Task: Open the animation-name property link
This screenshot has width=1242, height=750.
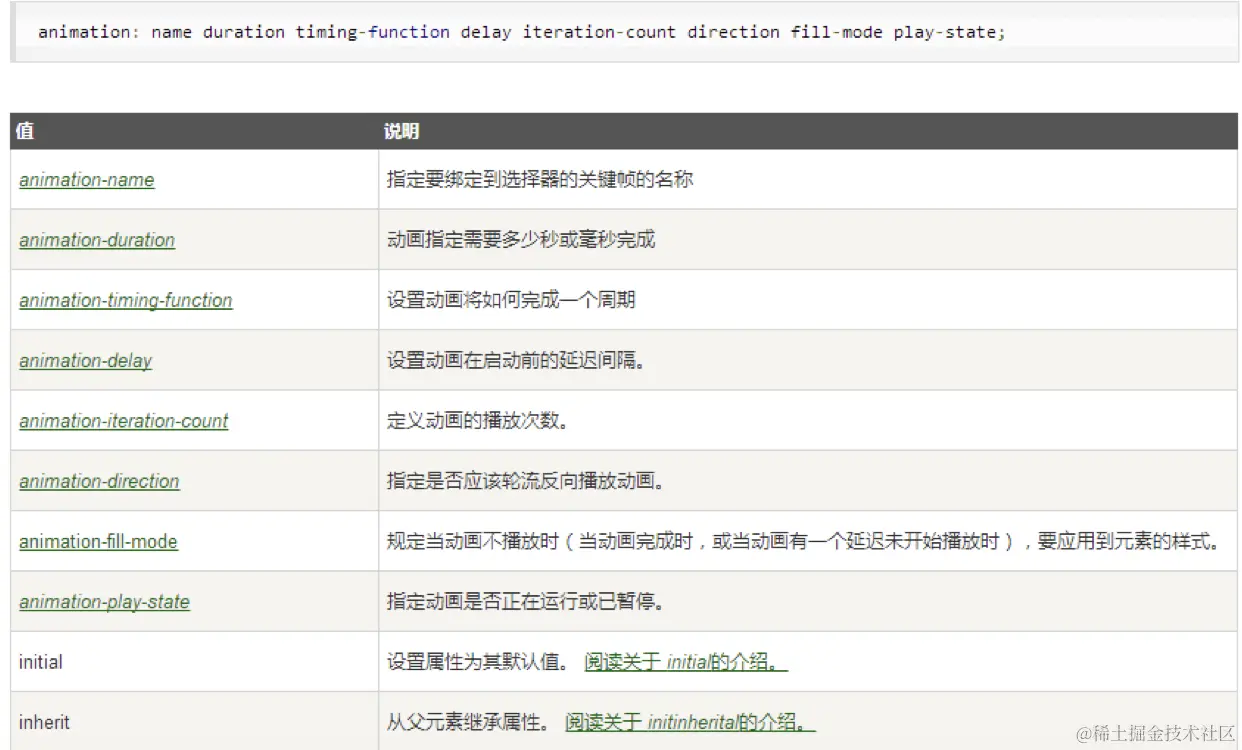Action: 87,180
